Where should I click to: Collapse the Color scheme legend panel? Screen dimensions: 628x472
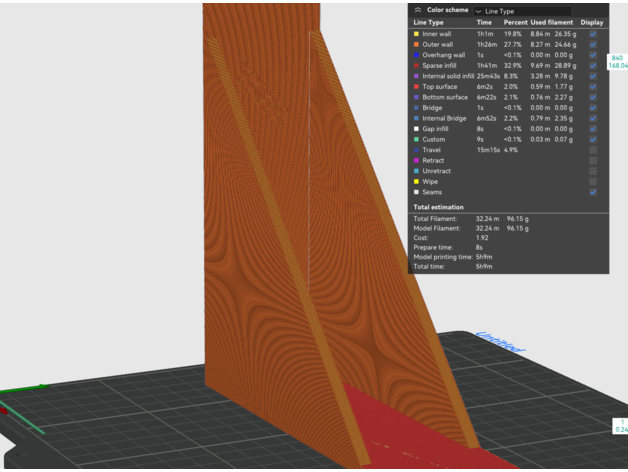click(x=417, y=9)
